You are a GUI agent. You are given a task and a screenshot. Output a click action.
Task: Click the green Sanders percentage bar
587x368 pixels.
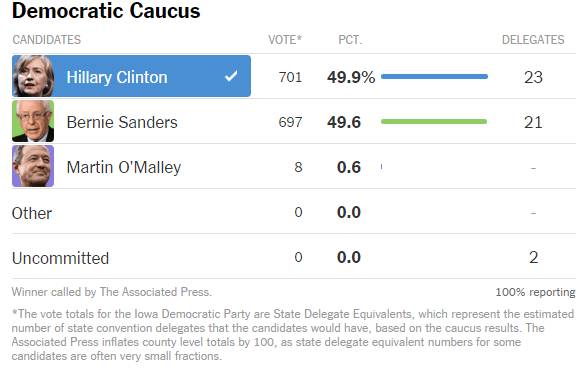click(x=434, y=121)
